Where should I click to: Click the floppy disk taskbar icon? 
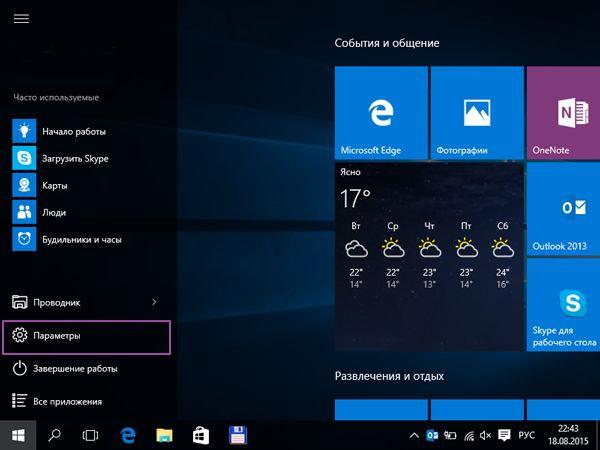tap(238, 435)
